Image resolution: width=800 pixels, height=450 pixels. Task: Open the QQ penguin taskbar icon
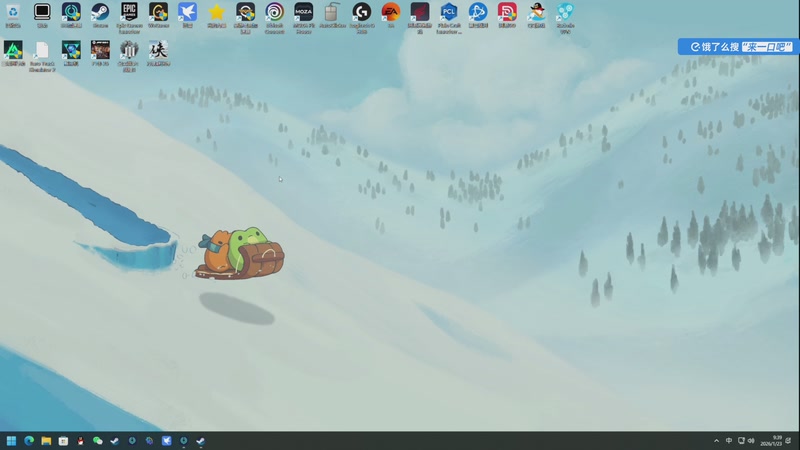[x=80, y=441]
